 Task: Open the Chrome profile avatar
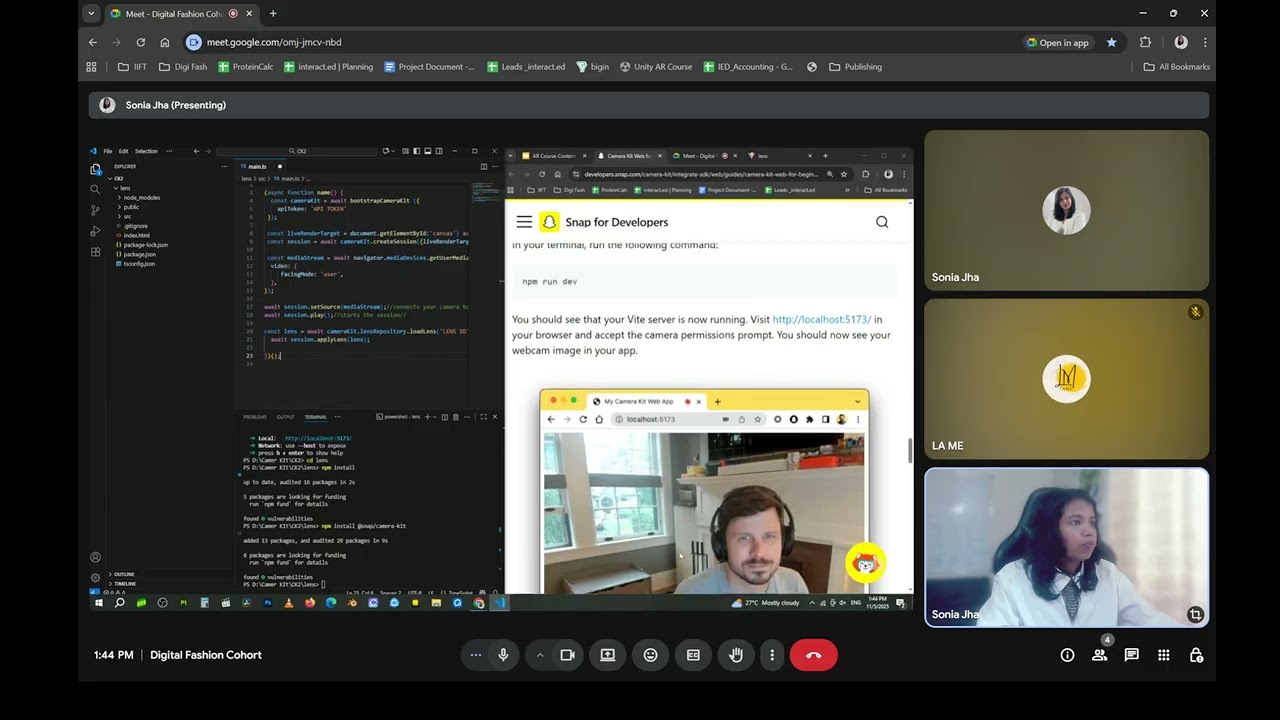pyautogui.click(x=1181, y=42)
